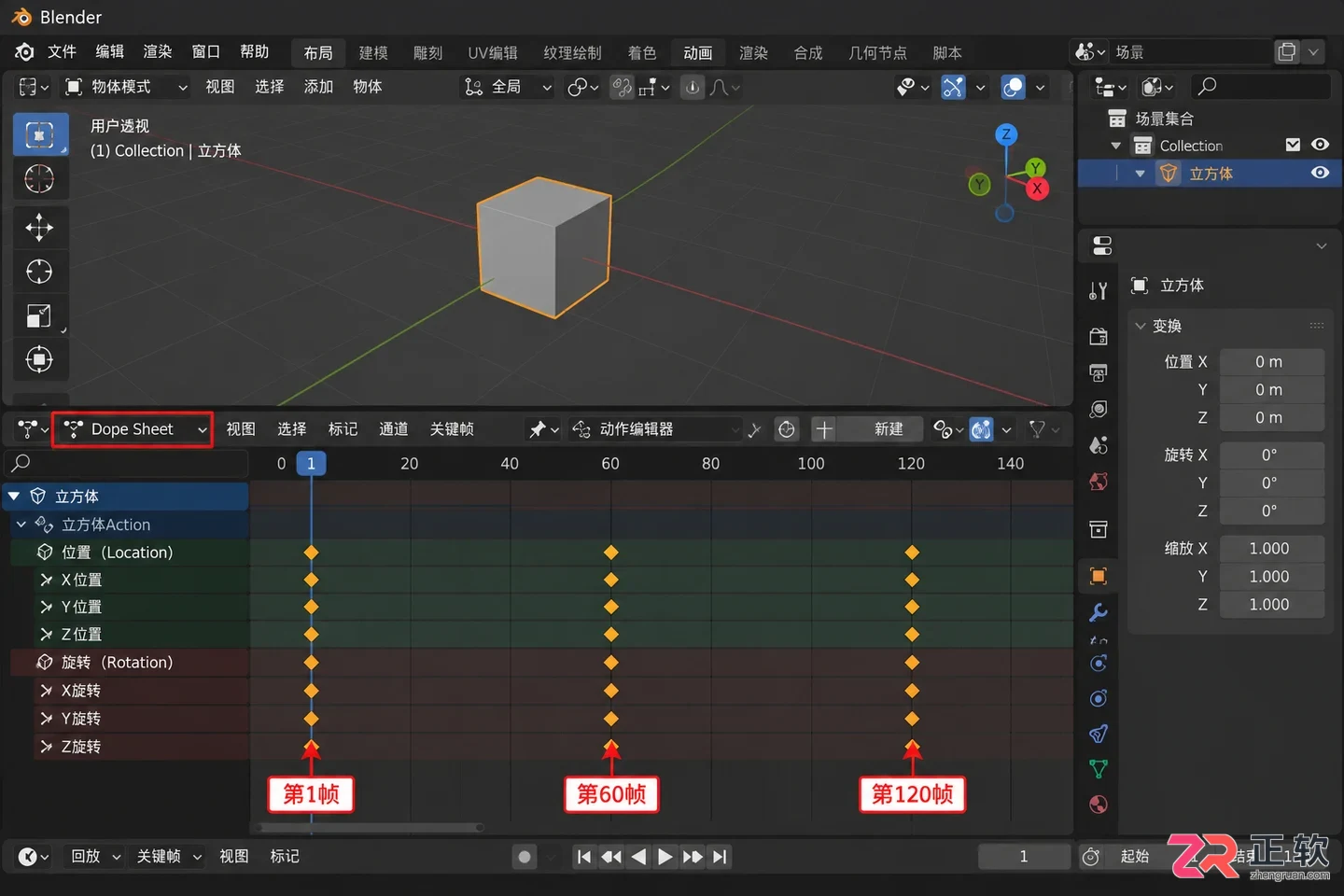This screenshot has width=1344, height=896.
Task: Open the 文件 menu
Action: pyautogui.click(x=62, y=52)
